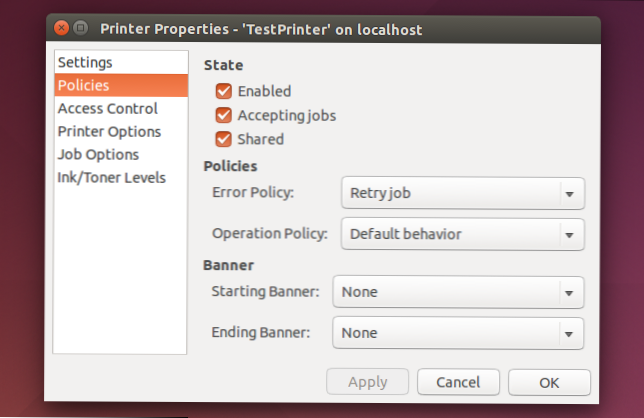Minimize the Printer Properties dialog
The image size is (644, 418).
[x=81, y=28]
